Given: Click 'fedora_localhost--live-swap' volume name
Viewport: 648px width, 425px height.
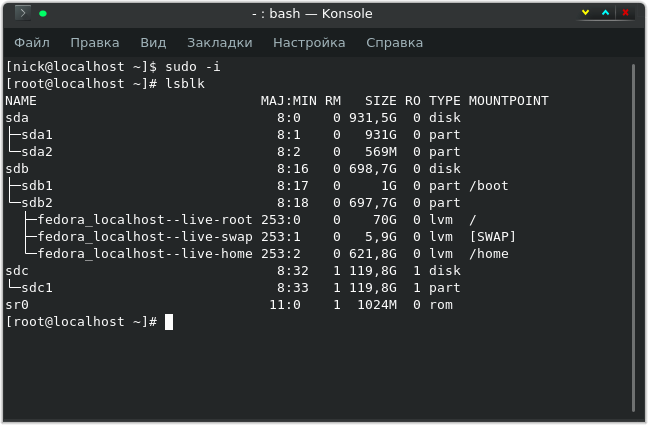Looking at the screenshot, I should tap(145, 236).
